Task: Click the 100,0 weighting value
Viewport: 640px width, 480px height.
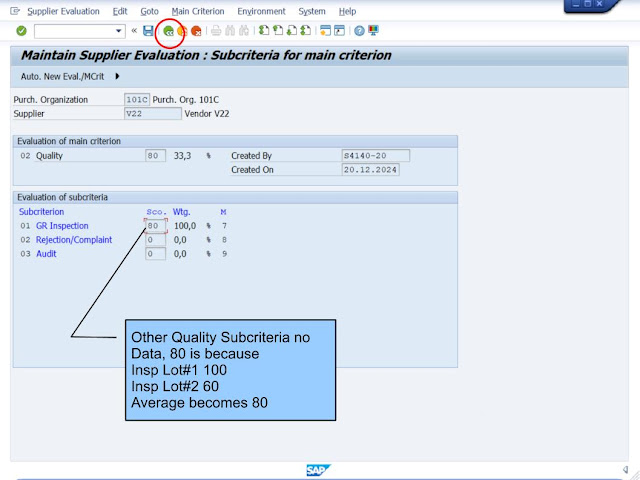Action: (185, 226)
